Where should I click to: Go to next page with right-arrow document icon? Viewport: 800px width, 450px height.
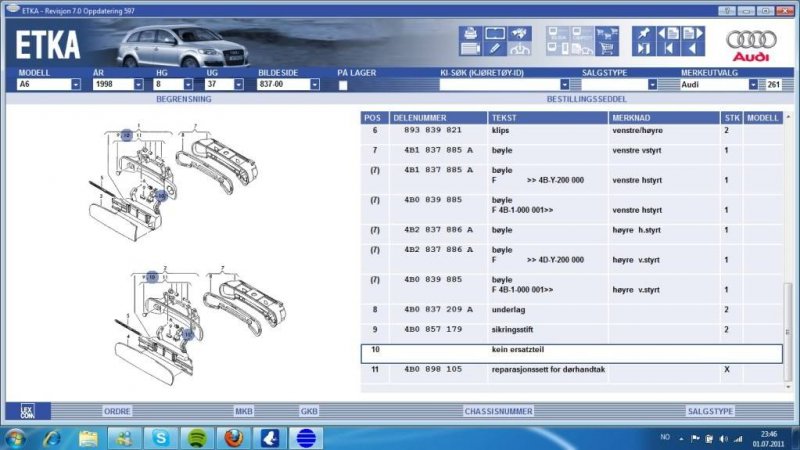tap(693, 34)
